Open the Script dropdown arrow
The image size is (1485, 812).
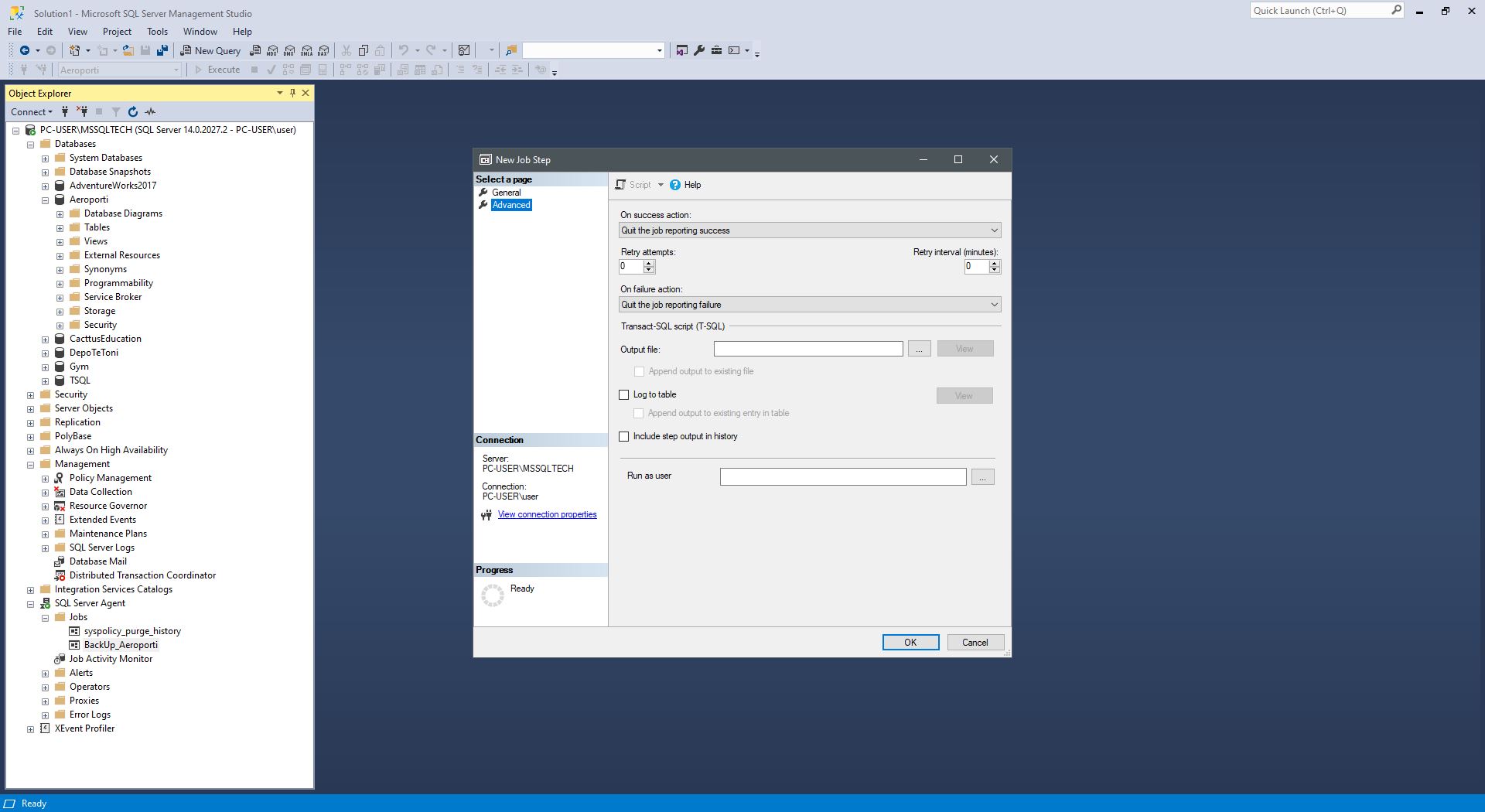(x=661, y=185)
